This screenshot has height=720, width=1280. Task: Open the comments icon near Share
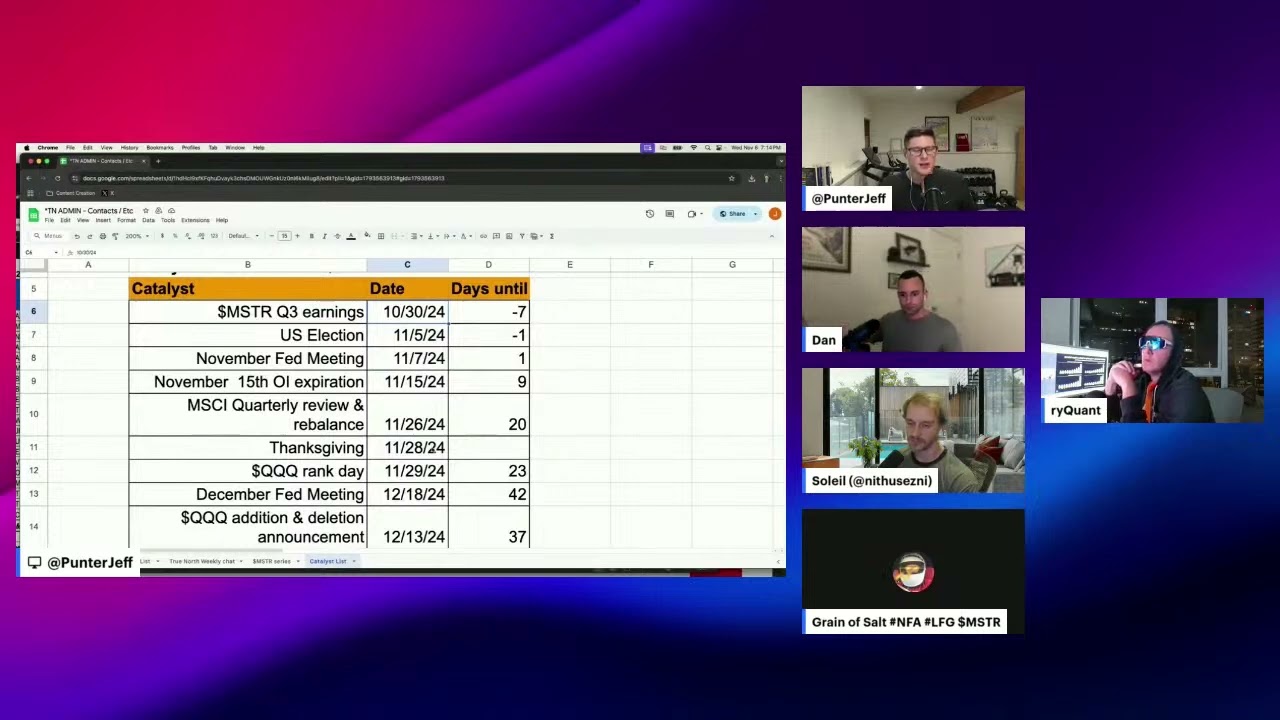click(669, 214)
